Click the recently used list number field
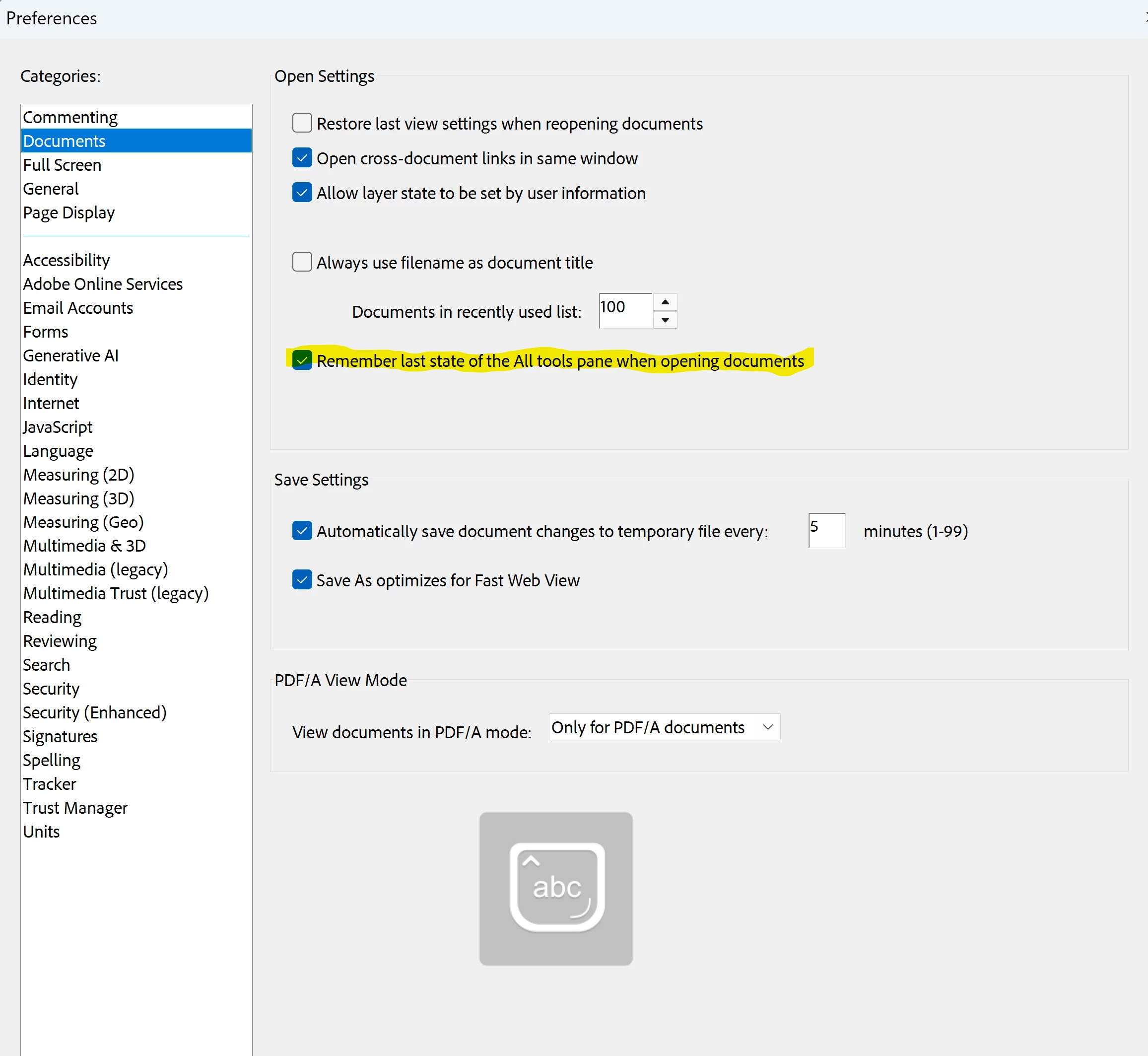The image size is (1148, 1056). (625, 311)
